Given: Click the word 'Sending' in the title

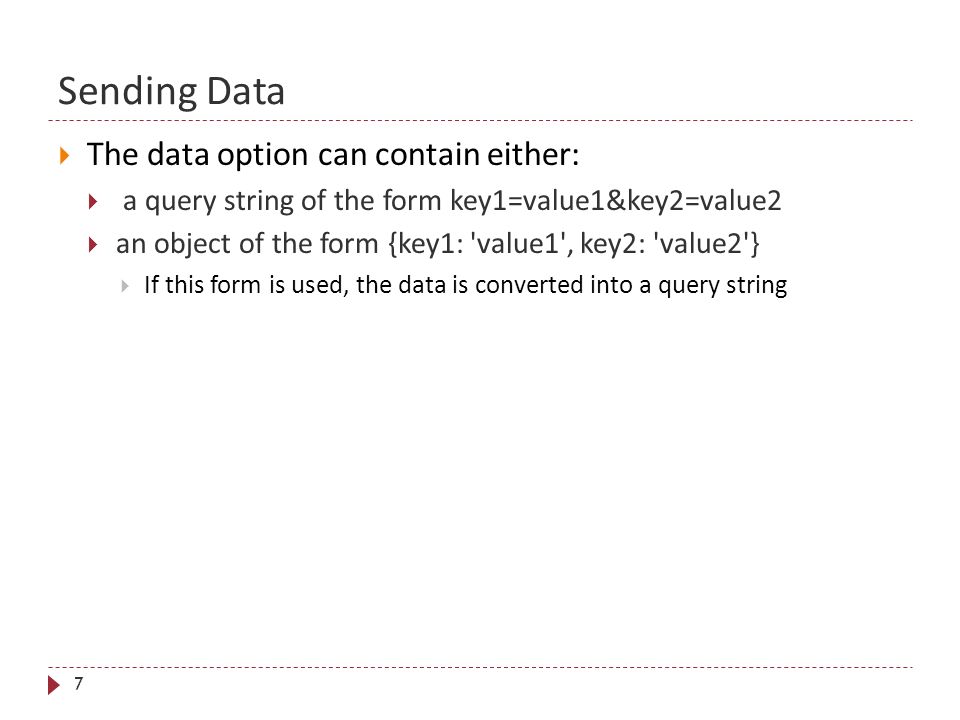Looking at the screenshot, I should click(128, 93).
